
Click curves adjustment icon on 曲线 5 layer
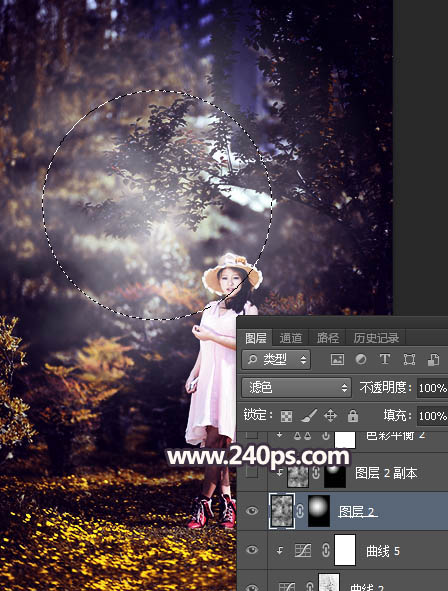coord(303,551)
